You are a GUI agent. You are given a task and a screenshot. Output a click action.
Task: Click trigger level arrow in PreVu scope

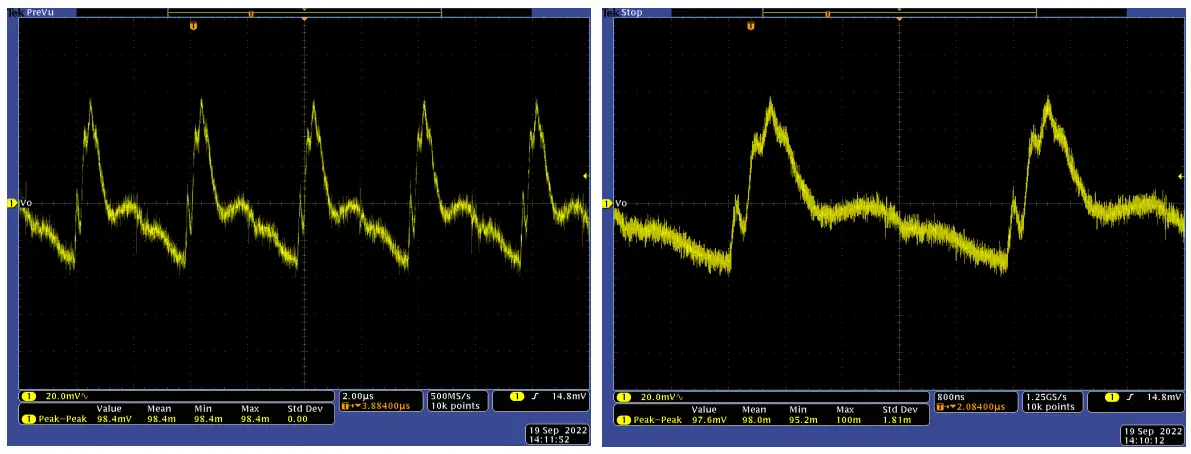[x=586, y=176]
